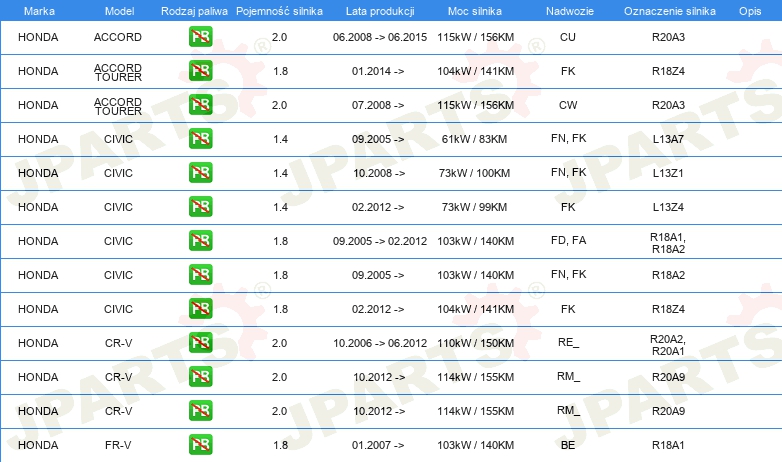Click the Oznaczenie silnika column header

point(670,11)
